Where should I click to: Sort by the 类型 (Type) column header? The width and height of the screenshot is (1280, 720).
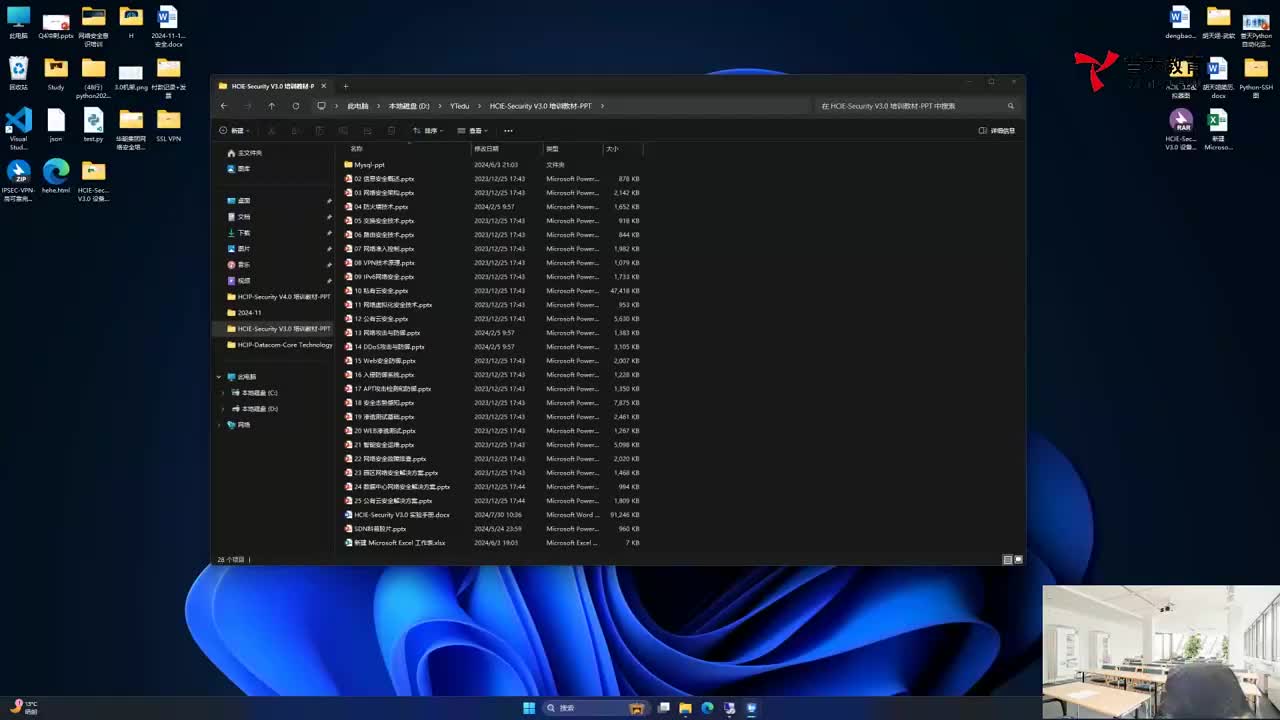(x=553, y=149)
